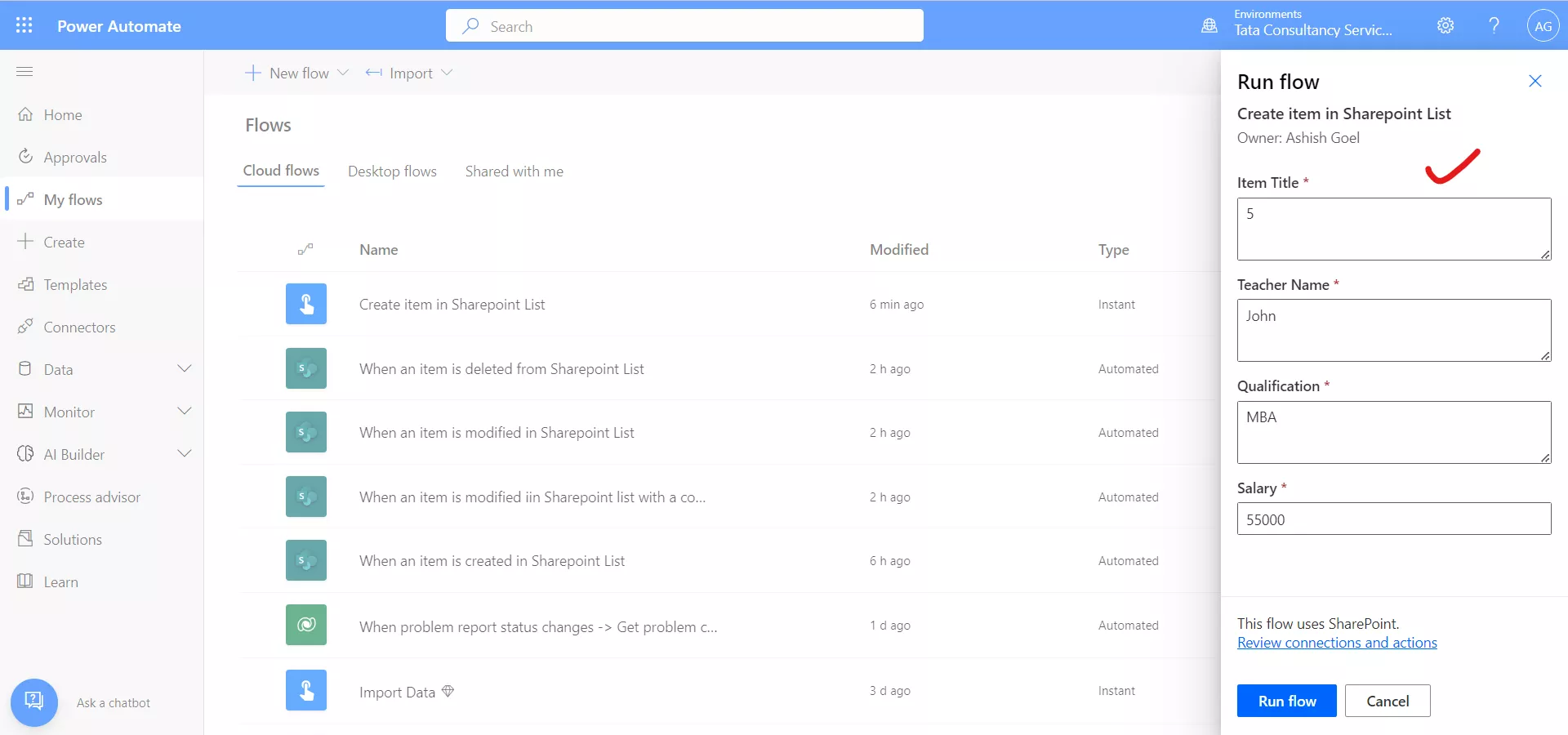Click Dataverse icon for problem report flow
Viewport: 1568px width, 735px height.
[x=306, y=625]
